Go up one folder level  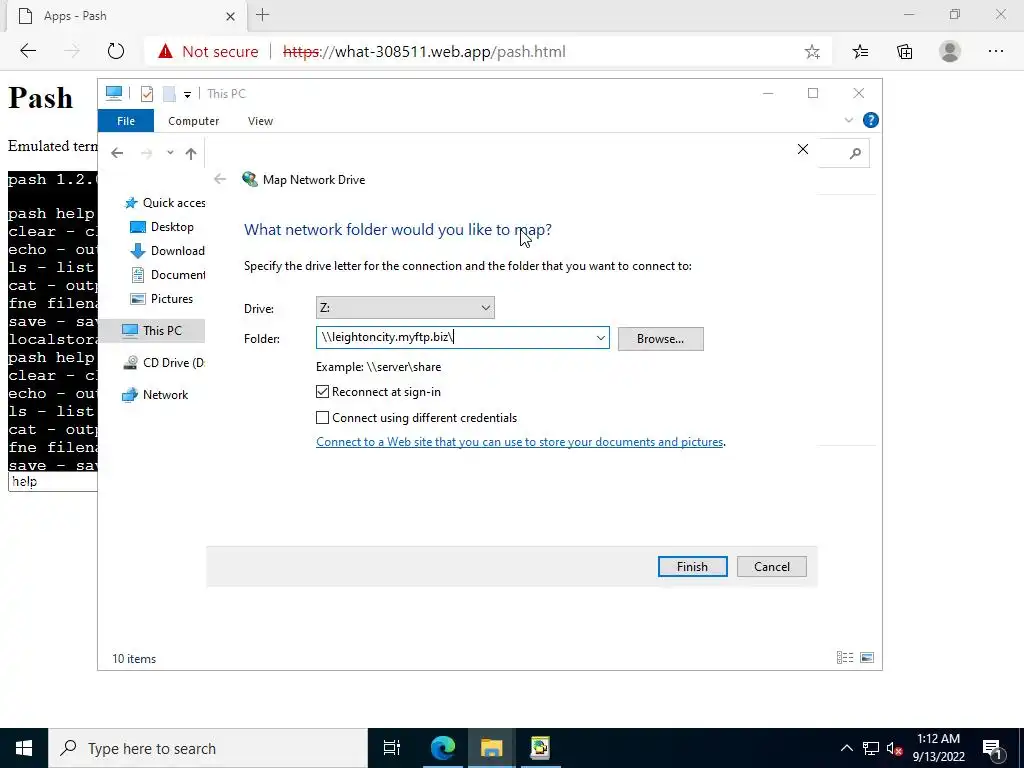191,153
